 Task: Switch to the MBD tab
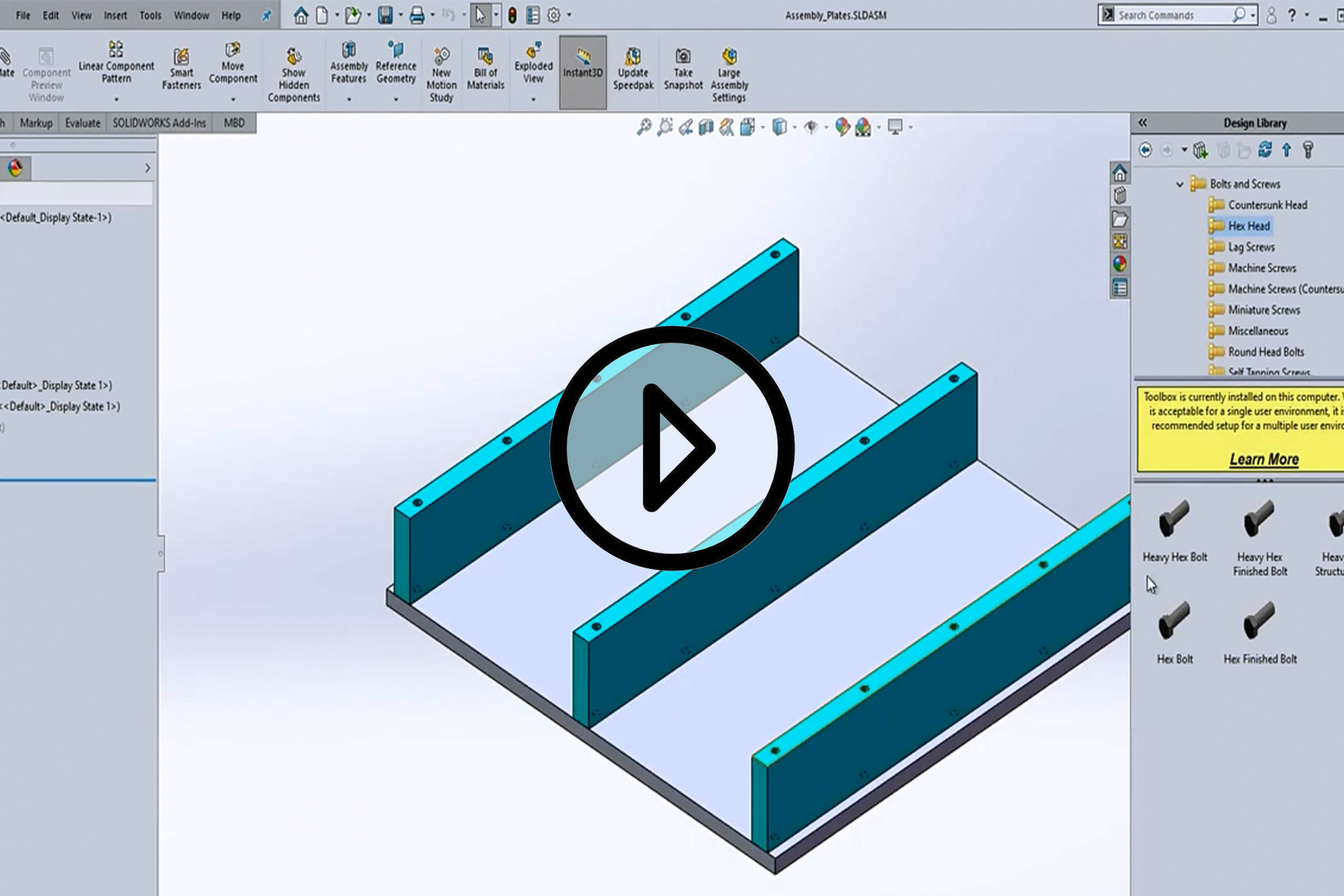[234, 123]
